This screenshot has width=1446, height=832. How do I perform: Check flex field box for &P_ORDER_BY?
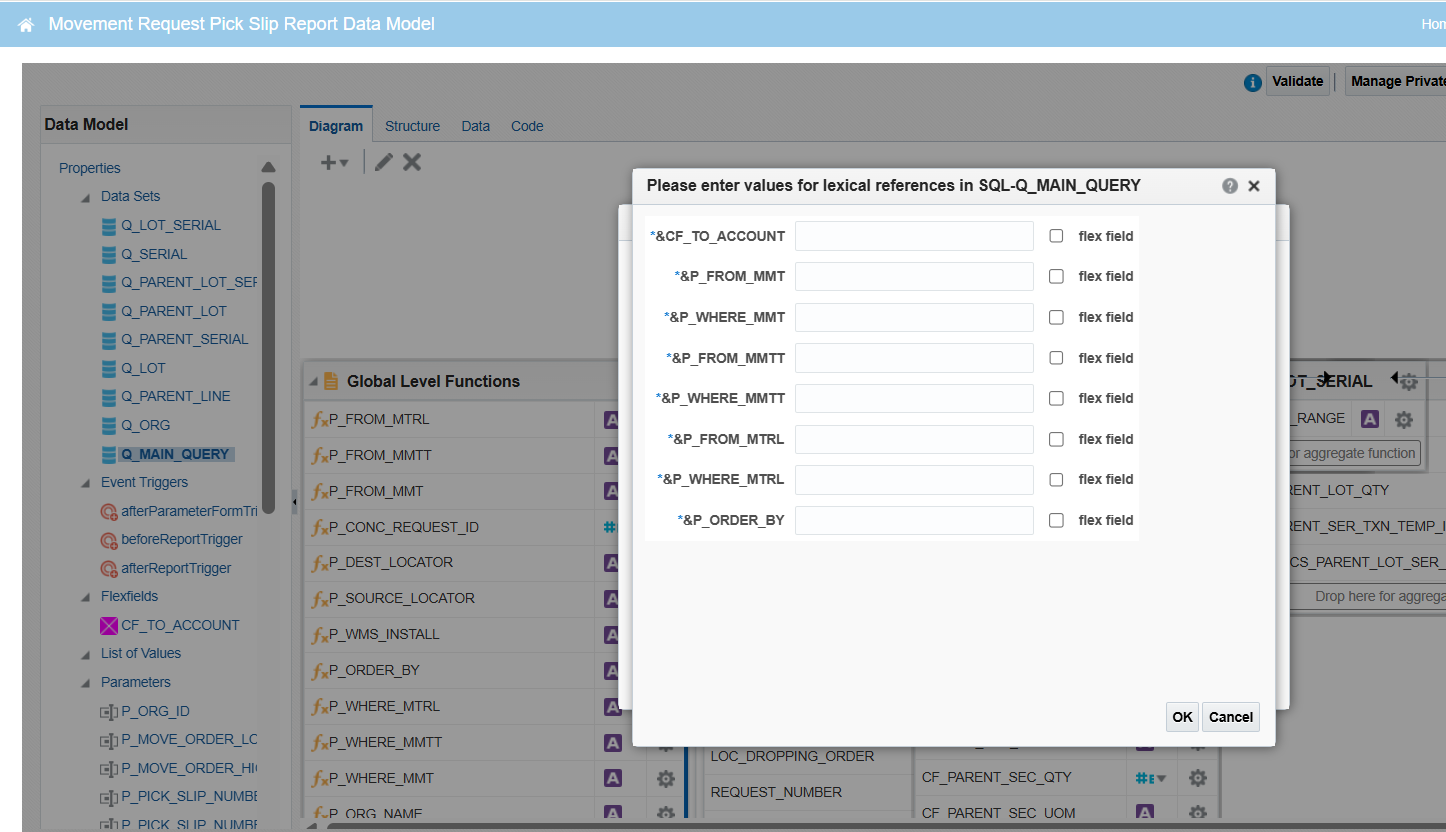(1056, 520)
